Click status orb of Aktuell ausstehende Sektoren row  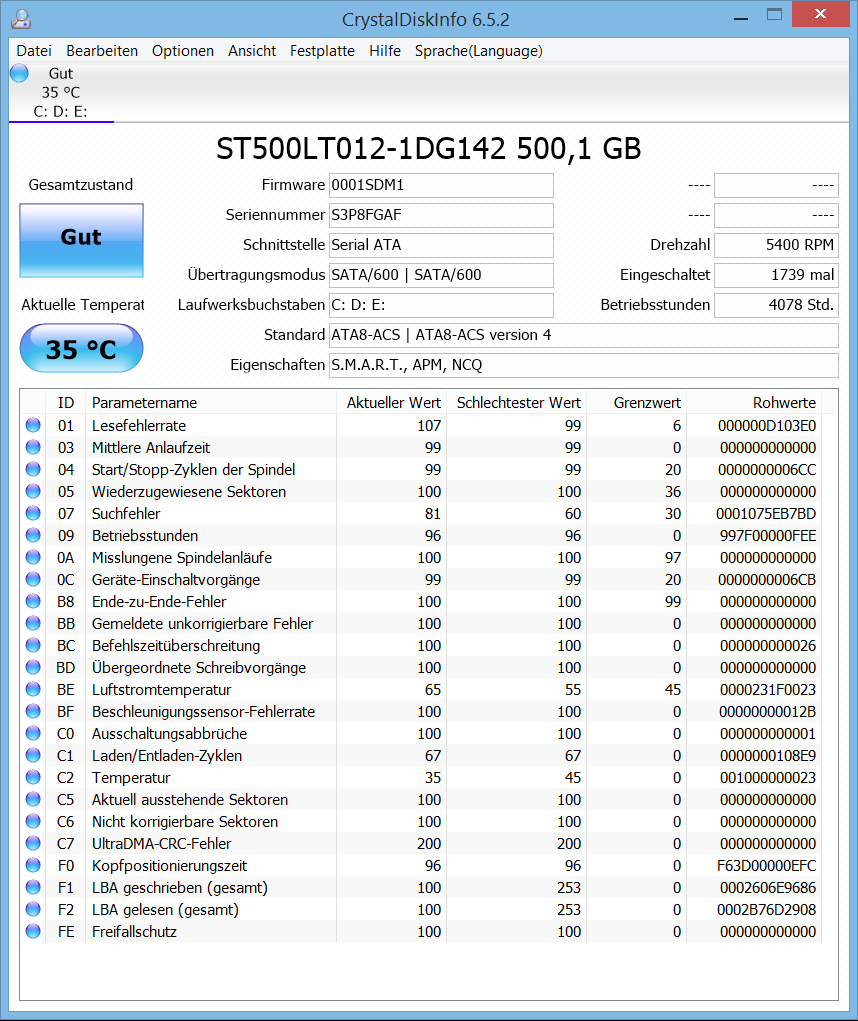[x=33, y=799]
